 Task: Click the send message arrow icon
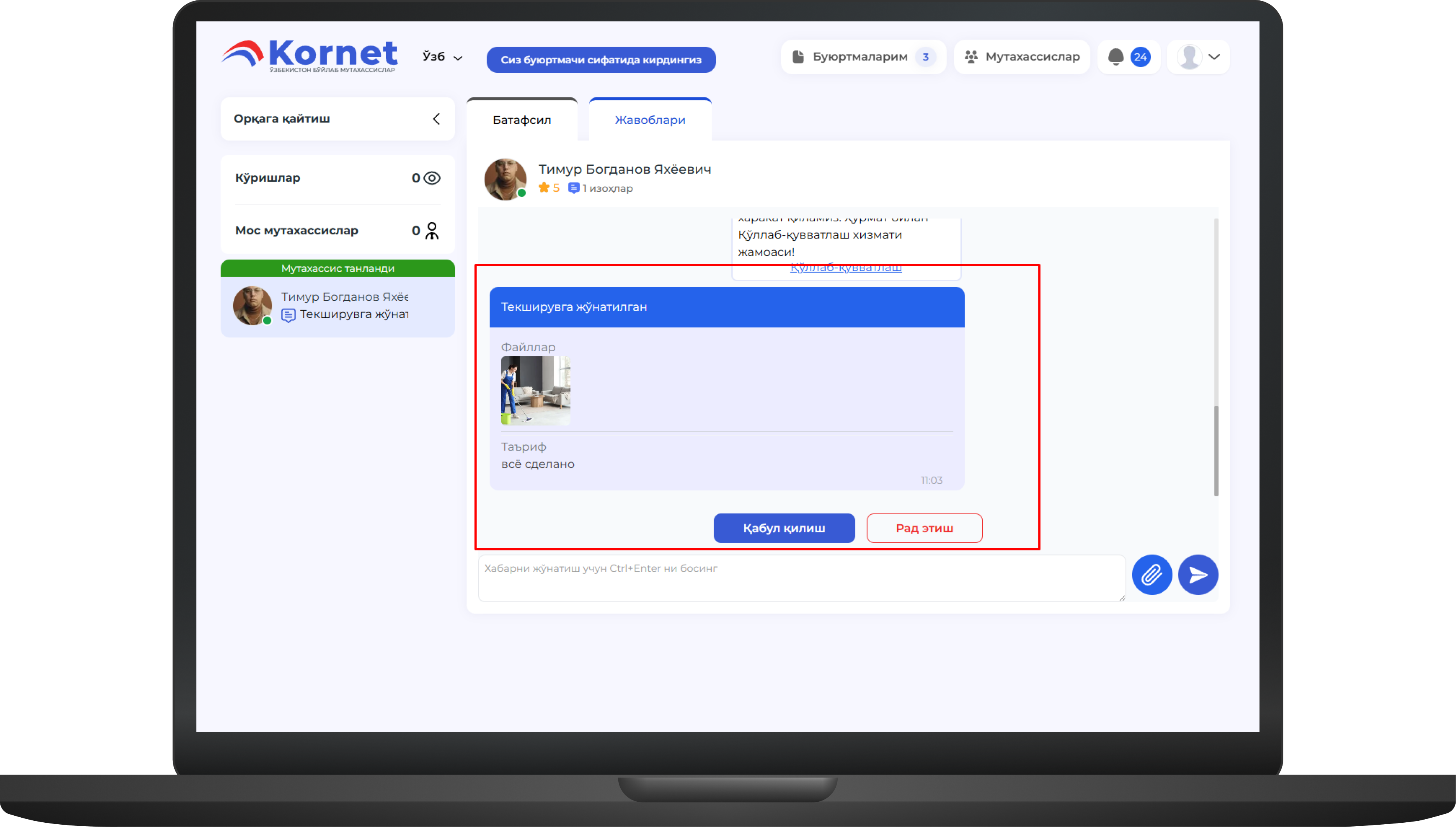1198,575
